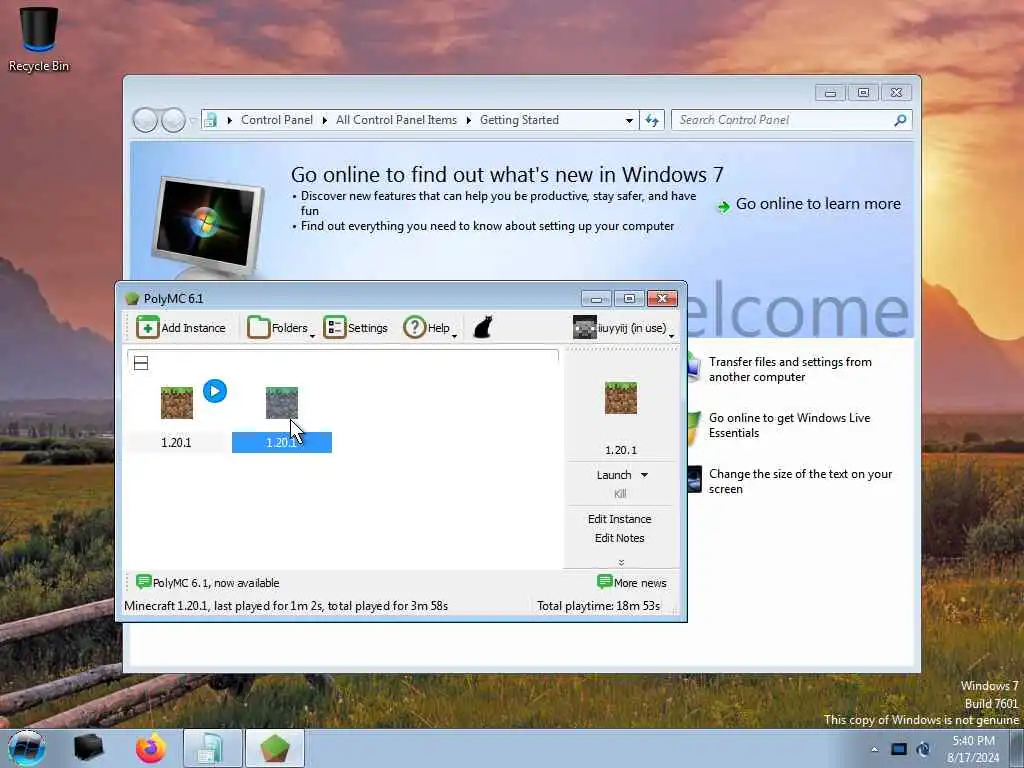Click the refresh button in Control Panel
1024x768 pixels.
tap(652, 120)
